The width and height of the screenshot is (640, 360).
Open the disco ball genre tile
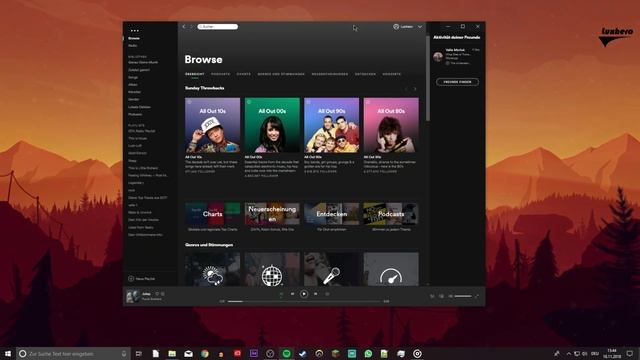click(272, 269)
